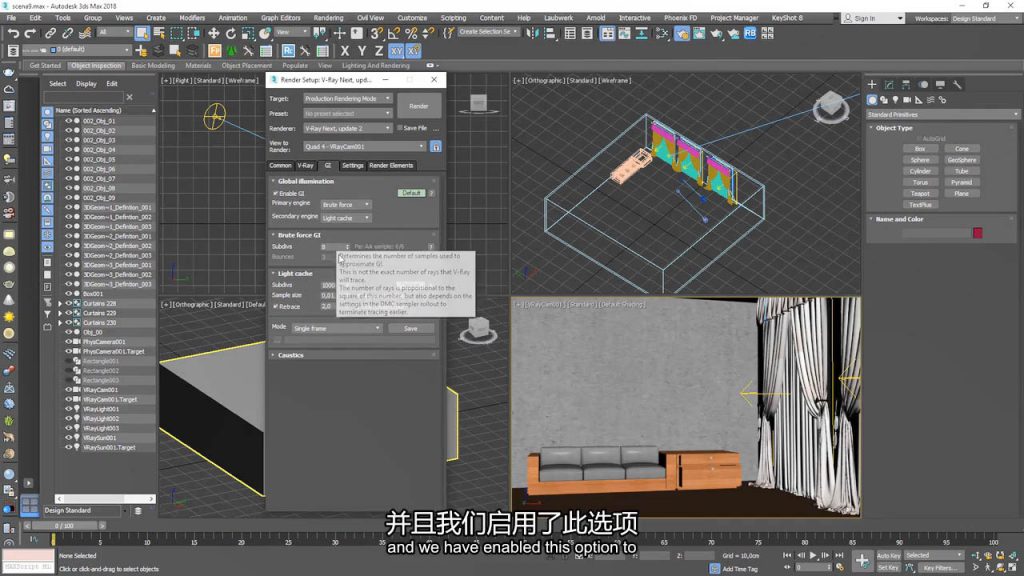Open the Primary engine dropdown
Viewport: 1024px width, 576px height.
coord(345,204)
